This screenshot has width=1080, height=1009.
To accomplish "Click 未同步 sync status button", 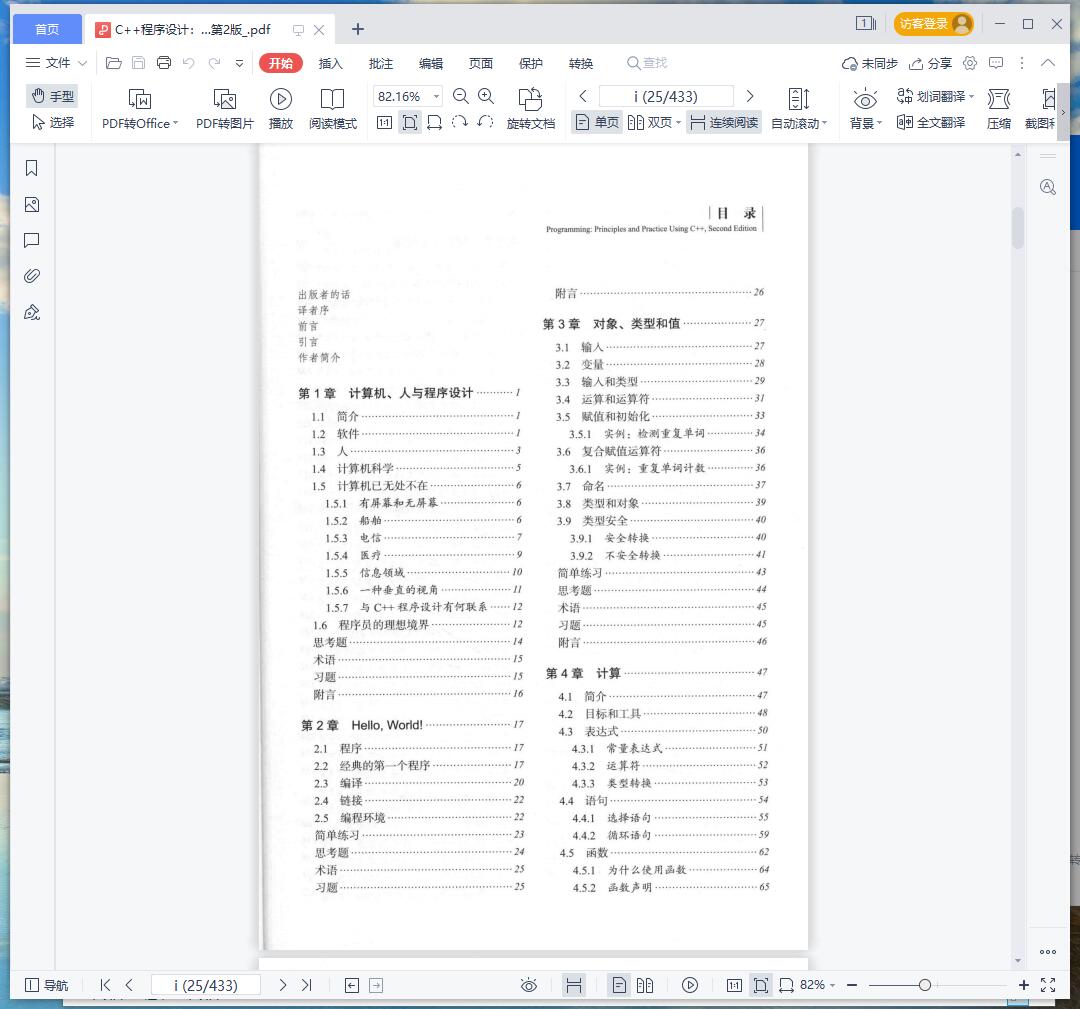I will (x=870, y=63).
